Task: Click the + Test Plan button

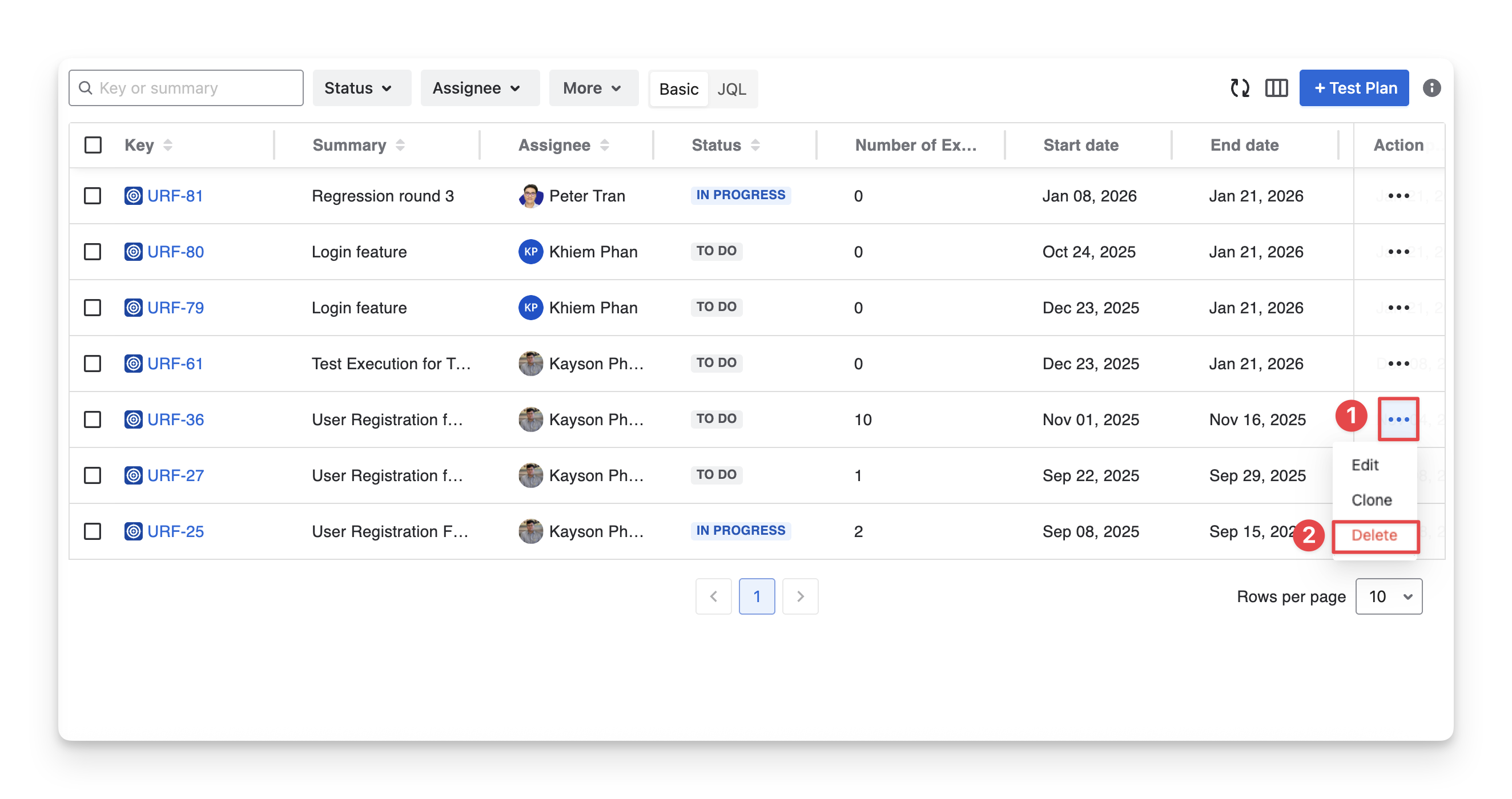Action: point(1353,88)
